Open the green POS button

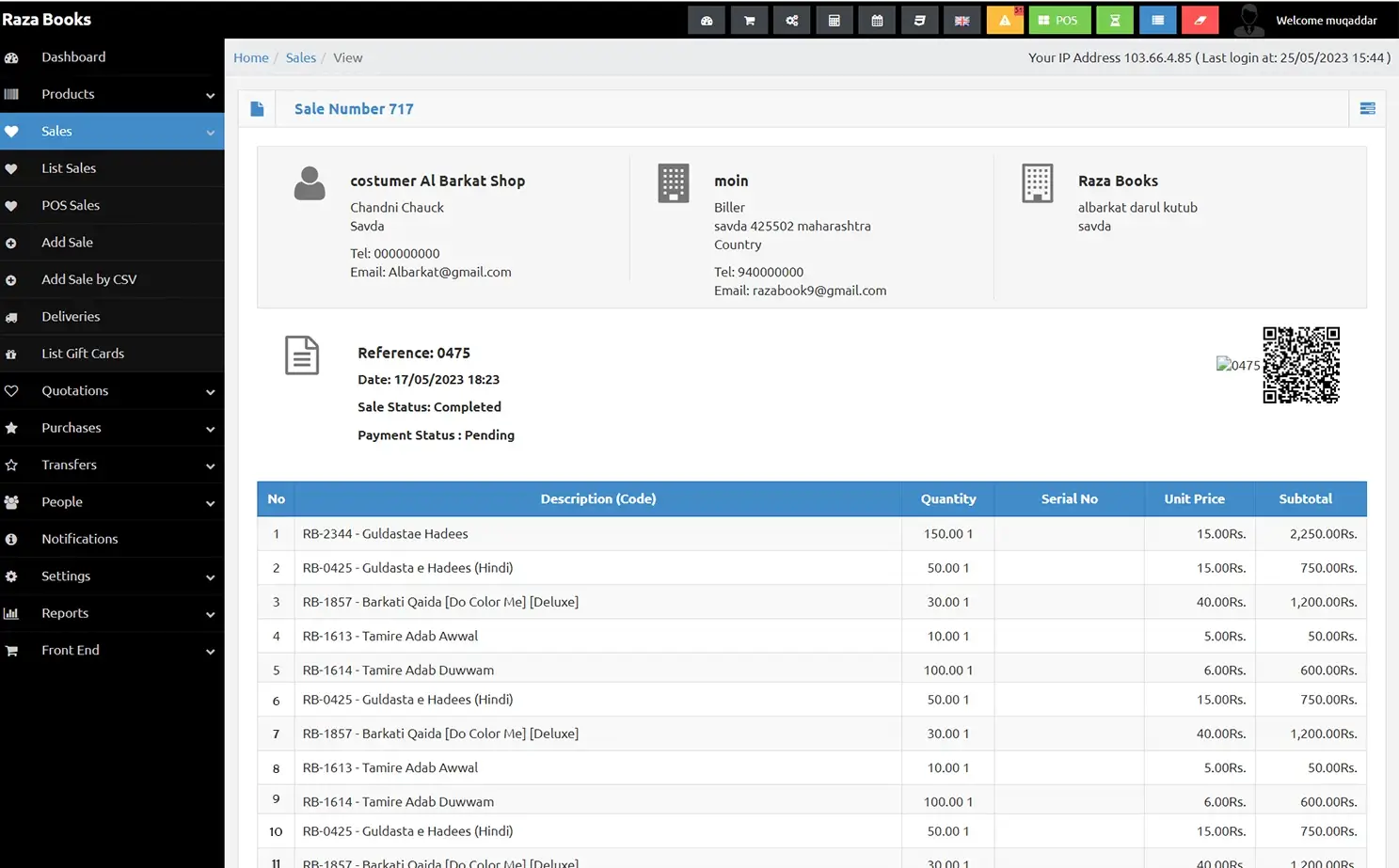coord(1059,20)
